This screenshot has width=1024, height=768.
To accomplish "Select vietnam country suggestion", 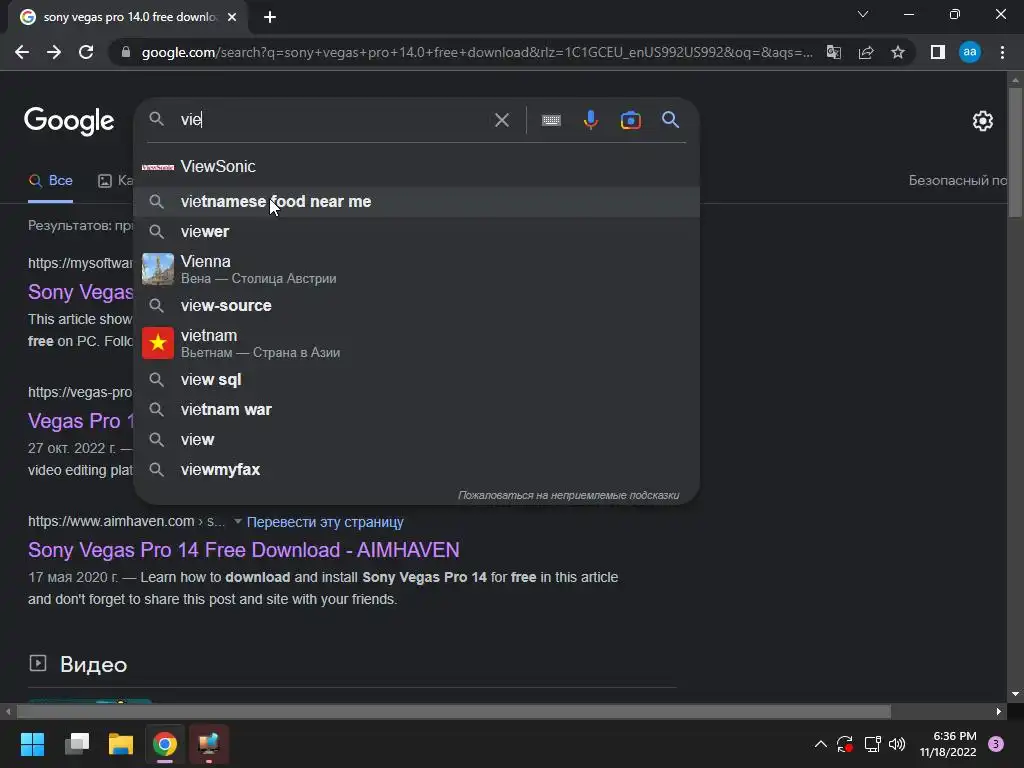I will (417, 343).
